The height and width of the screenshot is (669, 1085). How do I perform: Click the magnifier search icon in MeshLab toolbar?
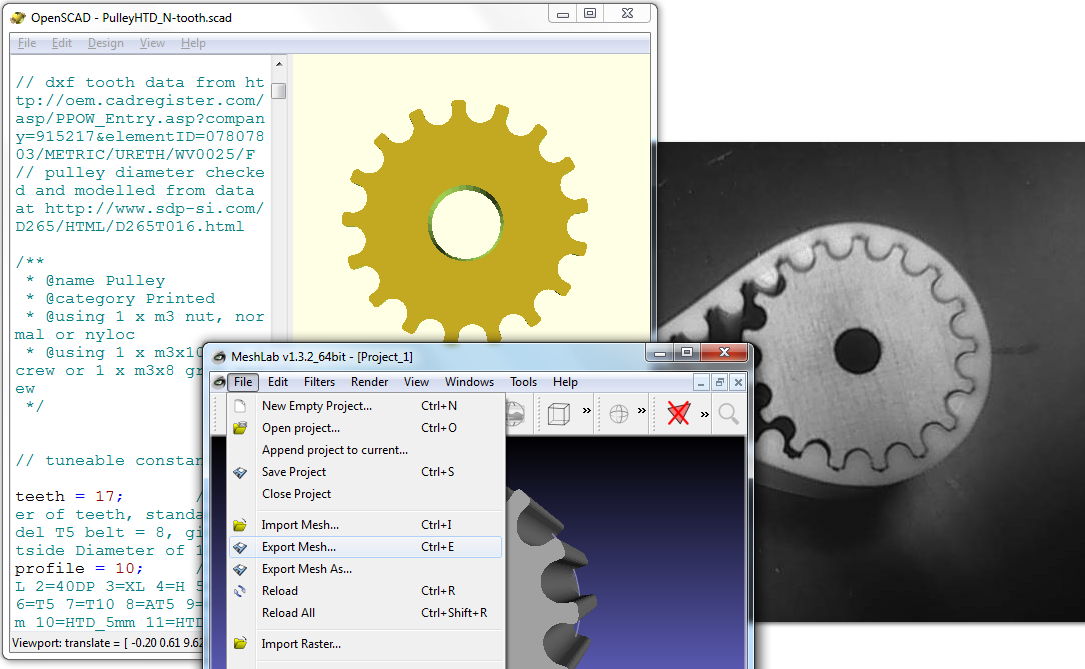(728, 414)
